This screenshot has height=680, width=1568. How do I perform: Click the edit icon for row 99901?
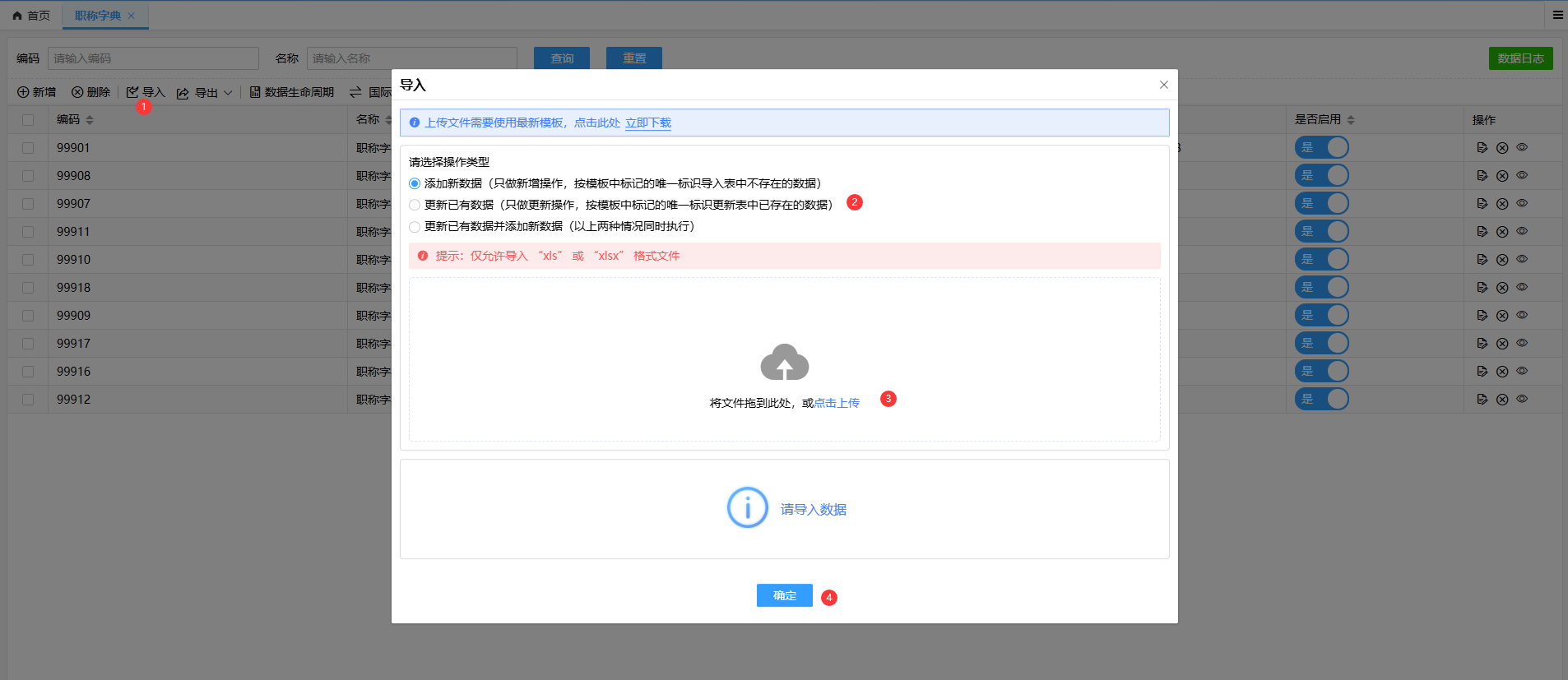tap(1482, 148)
